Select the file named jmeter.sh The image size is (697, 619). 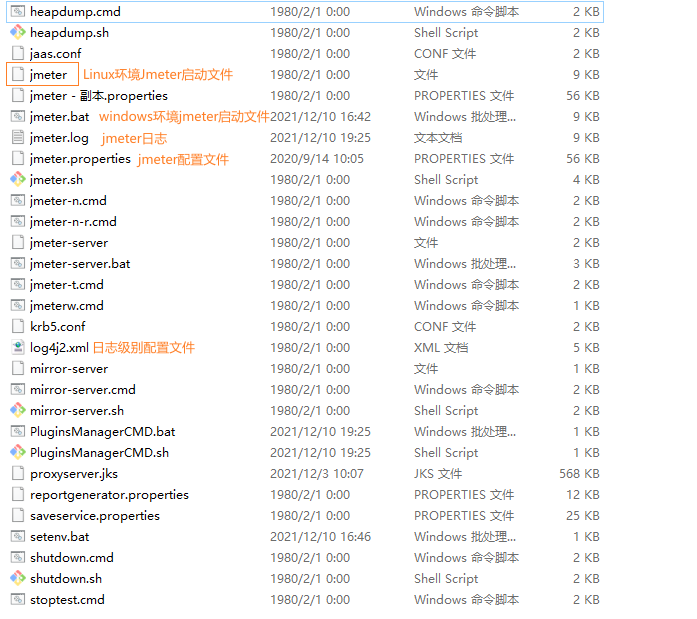56,180
